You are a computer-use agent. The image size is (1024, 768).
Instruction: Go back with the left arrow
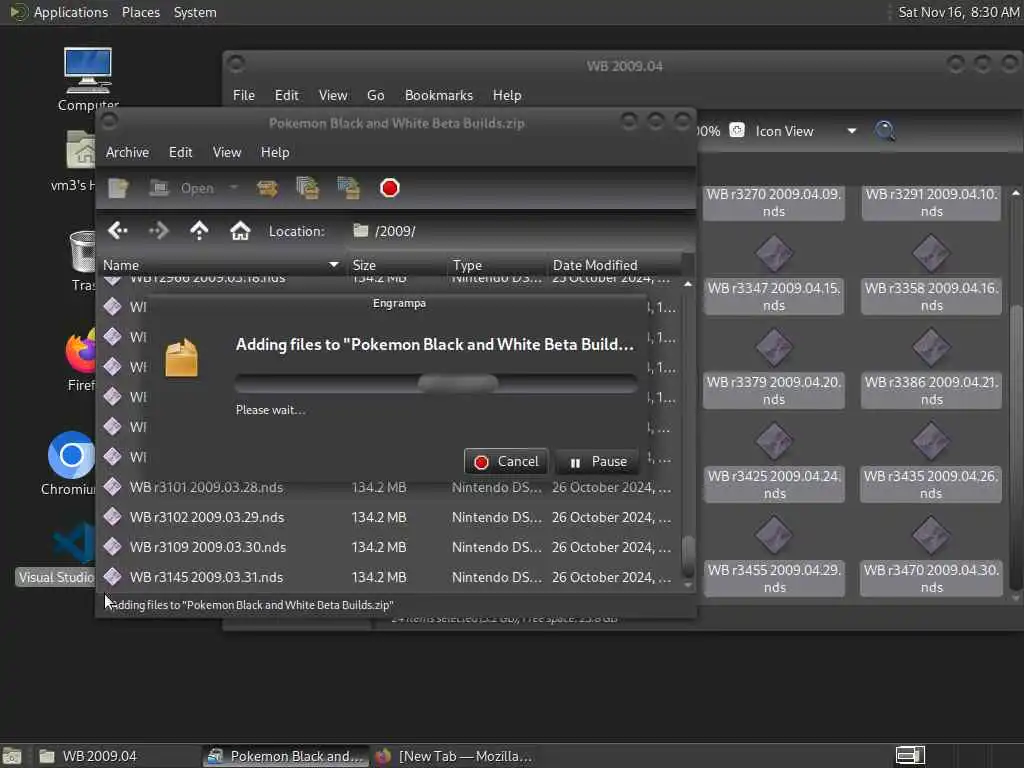(x=118, y=231)
